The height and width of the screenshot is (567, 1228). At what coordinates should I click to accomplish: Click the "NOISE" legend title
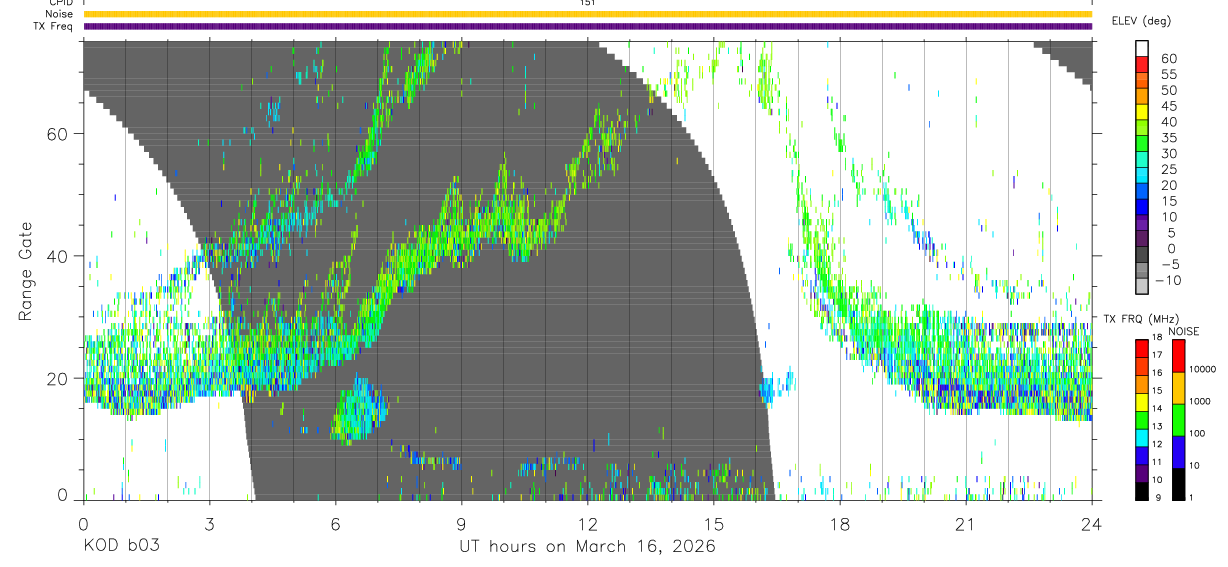point(1184,331)
